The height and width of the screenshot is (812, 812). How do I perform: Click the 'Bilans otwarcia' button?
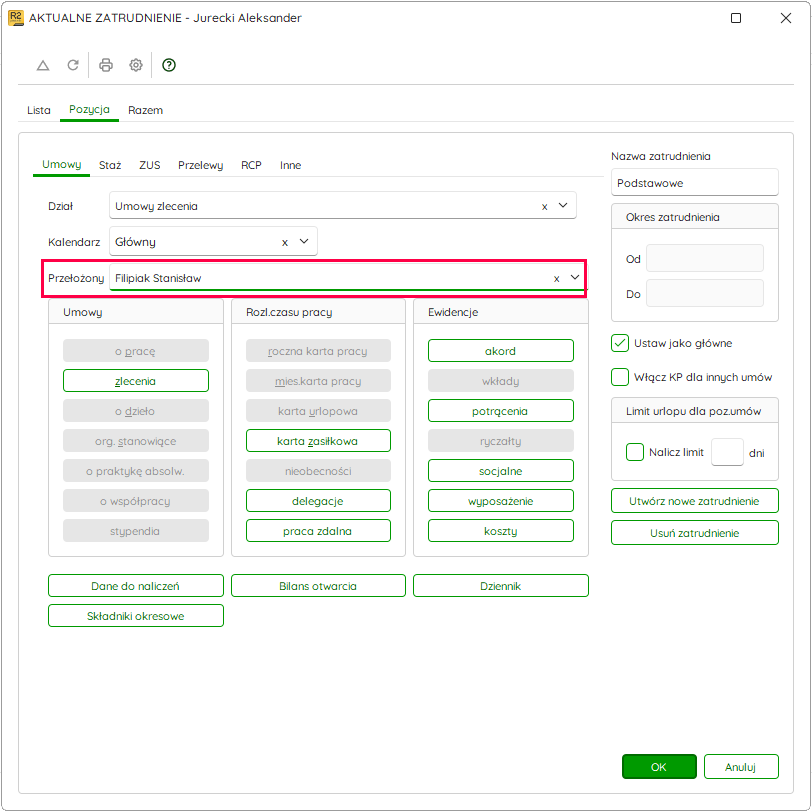318,586
